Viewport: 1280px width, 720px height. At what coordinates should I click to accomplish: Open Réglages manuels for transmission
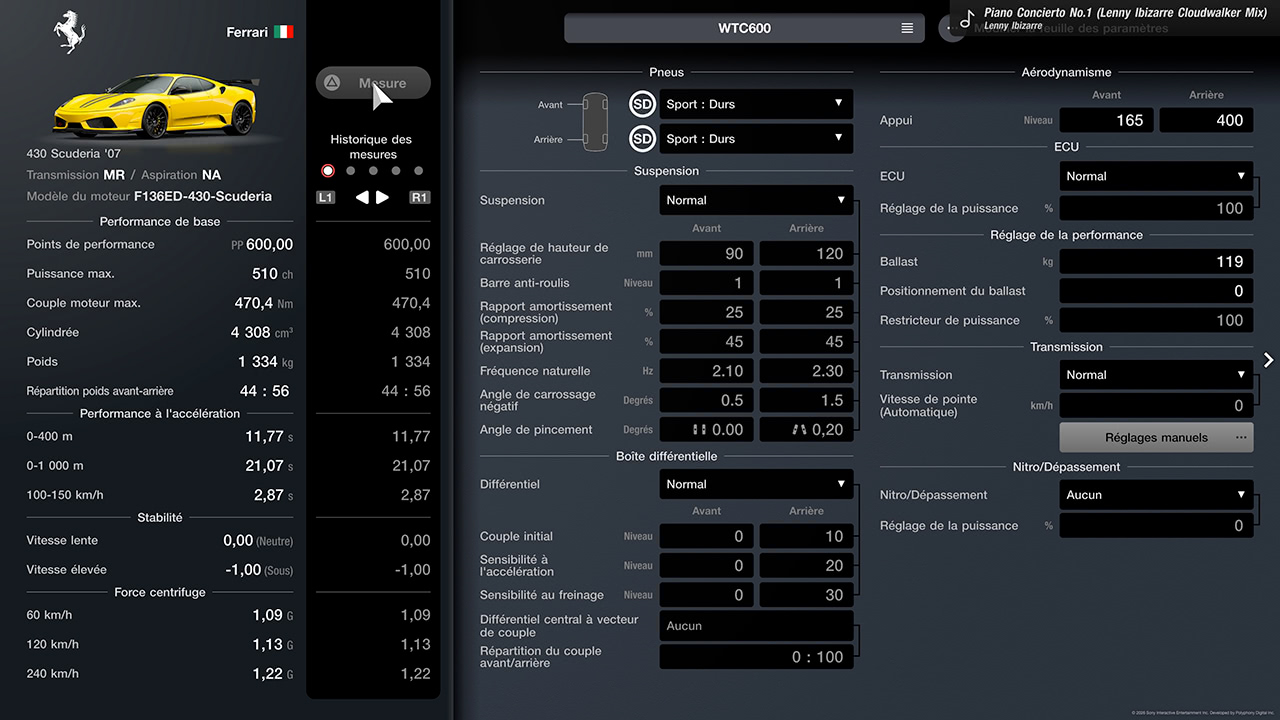[x=1156, y=437]
